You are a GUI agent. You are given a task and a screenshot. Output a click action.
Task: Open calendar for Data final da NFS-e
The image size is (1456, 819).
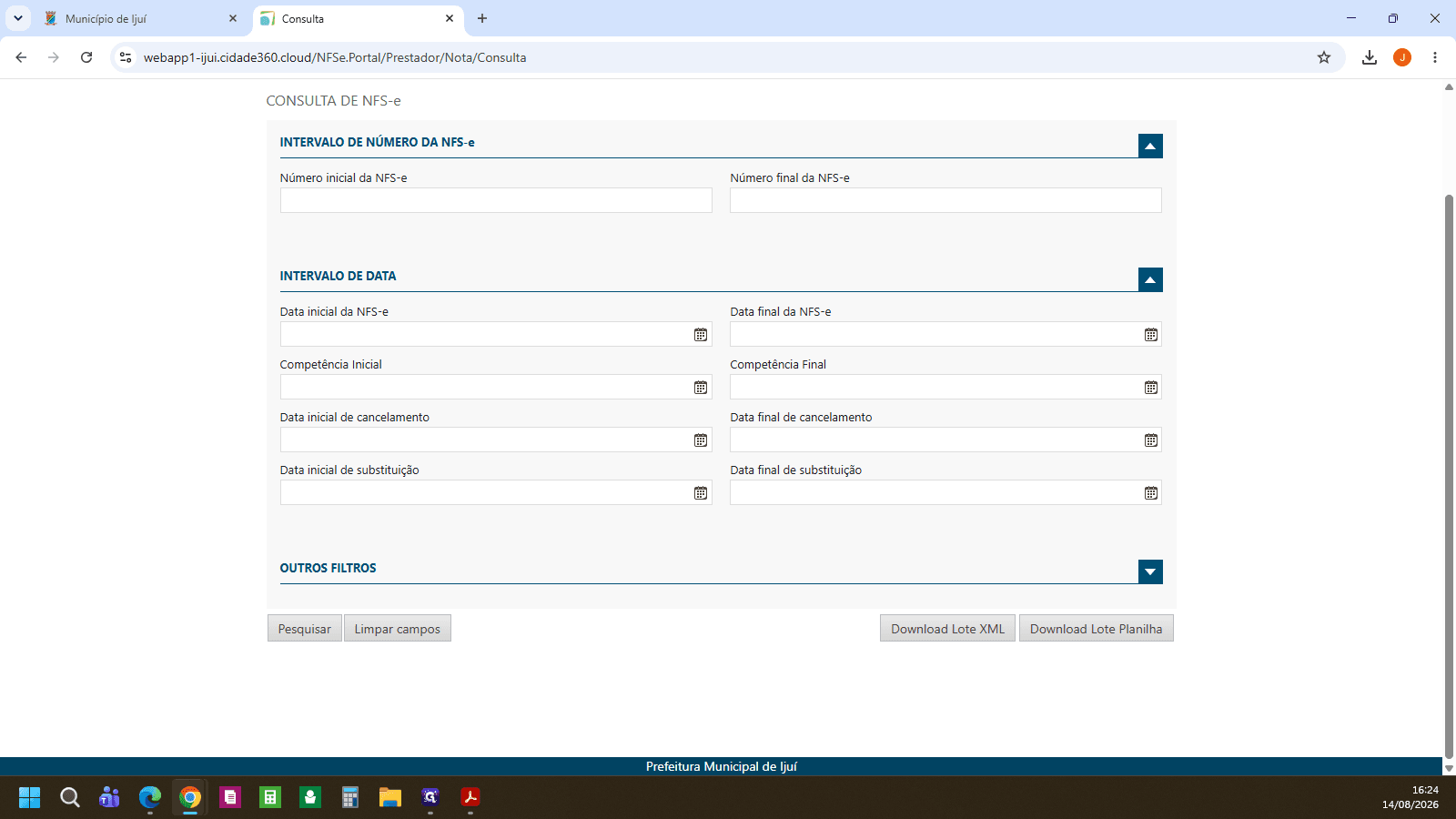[1151, 335]
